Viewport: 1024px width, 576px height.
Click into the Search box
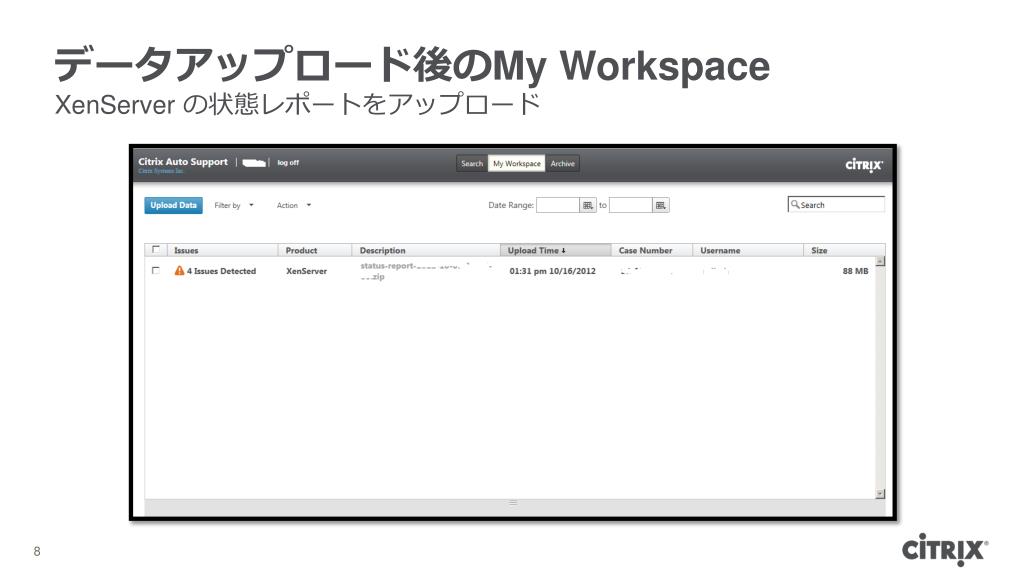[836, 204]
